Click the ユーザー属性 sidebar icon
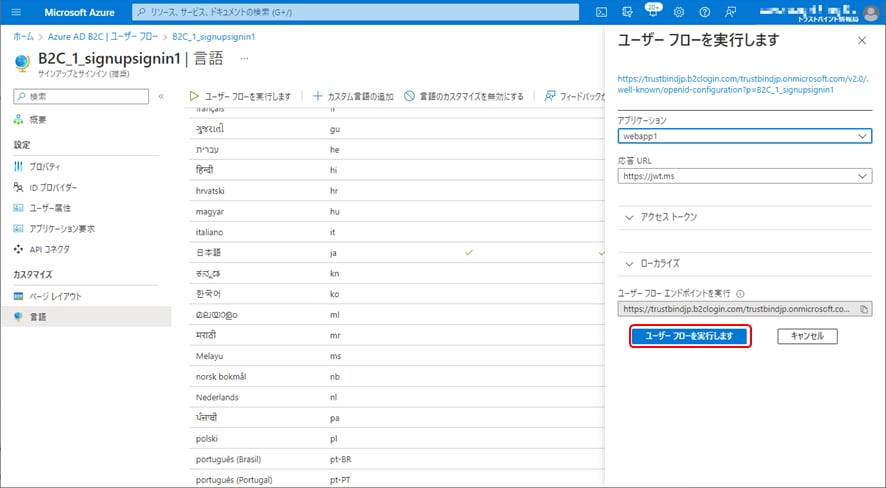Viewport: 886px width, 488px height. click(19, 208)
